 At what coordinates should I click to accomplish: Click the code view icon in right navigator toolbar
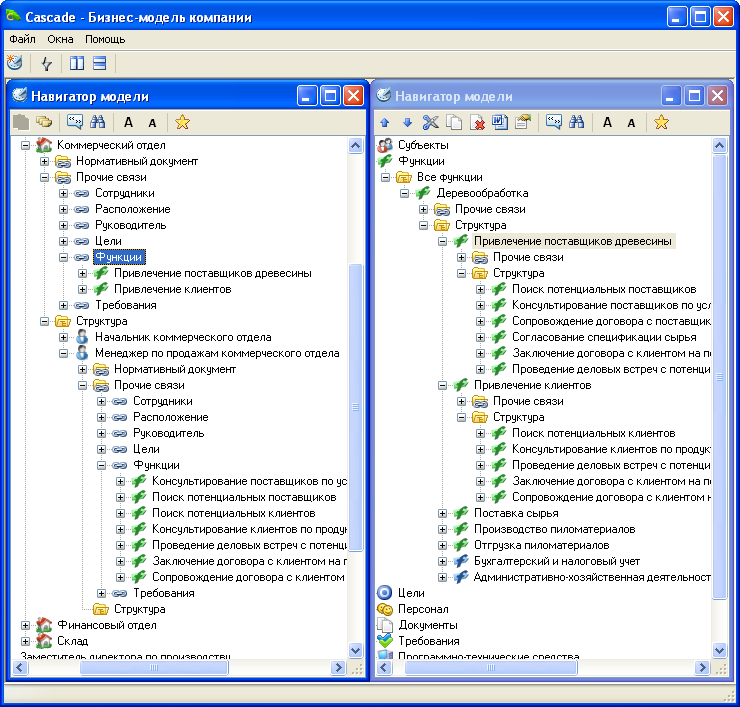point(553,122)
